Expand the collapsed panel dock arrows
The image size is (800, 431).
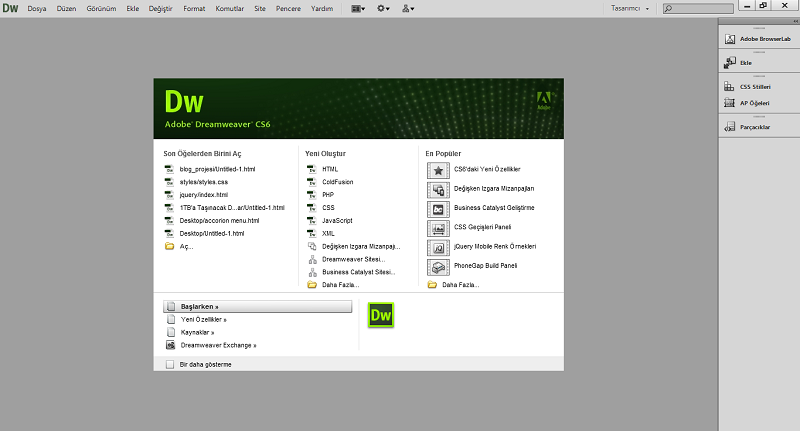[x=796, y=21]
